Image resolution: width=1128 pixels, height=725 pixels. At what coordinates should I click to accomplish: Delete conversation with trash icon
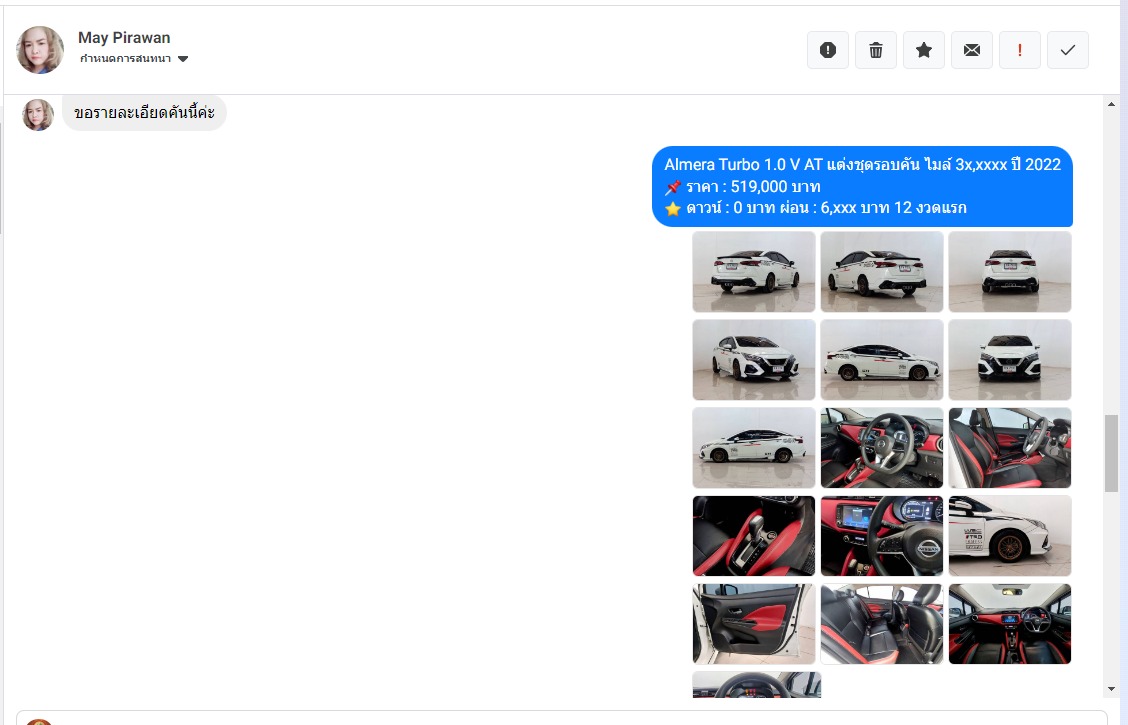click(x=875, y=50)
